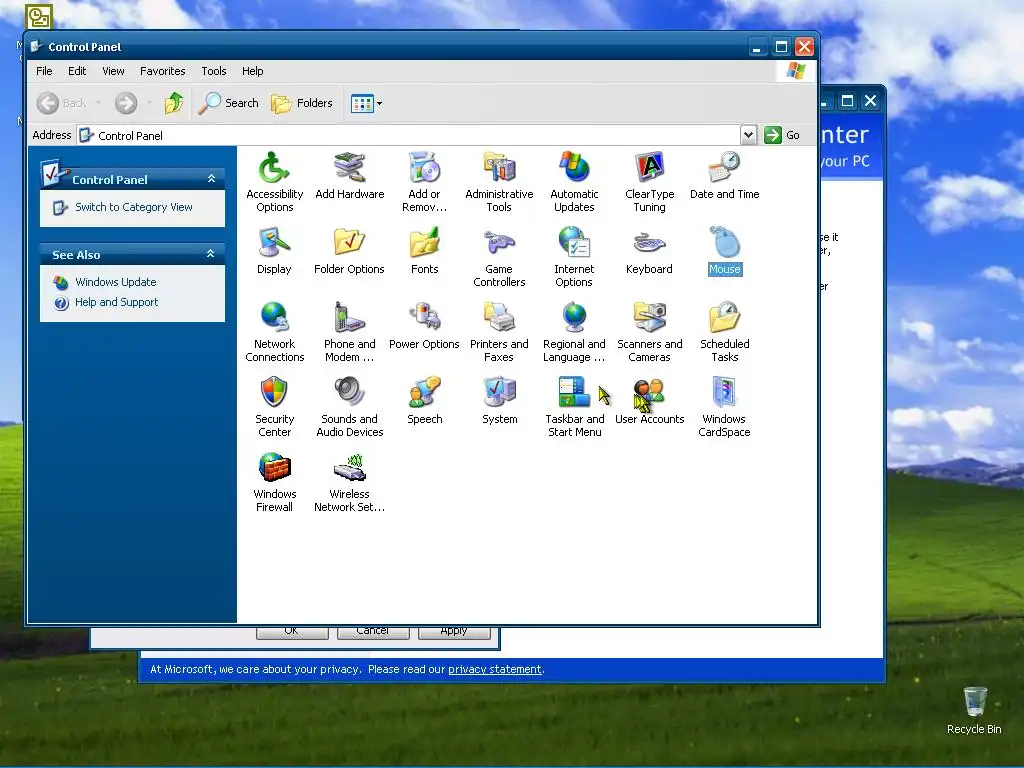Image resolution: width=1024 pixels, height=768 pixels.
Task: Open Windows Update link
Action: coord(116,282)
